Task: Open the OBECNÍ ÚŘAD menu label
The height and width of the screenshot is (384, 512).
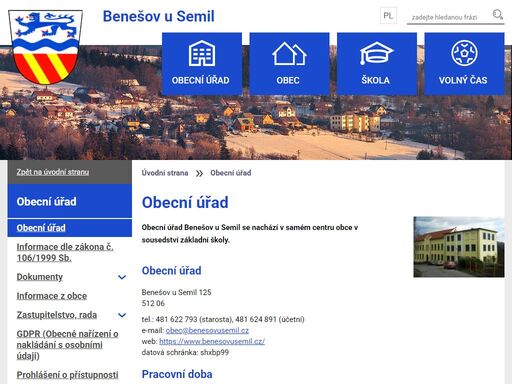Action: point(201,80)
